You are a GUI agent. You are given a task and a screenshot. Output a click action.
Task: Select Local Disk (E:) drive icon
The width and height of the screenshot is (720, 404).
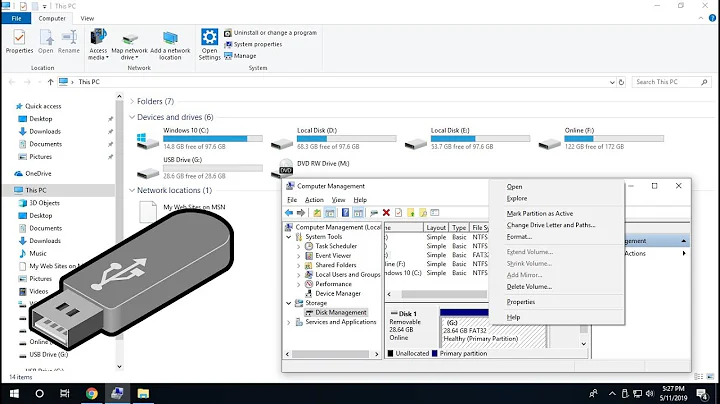tap(416, 143)
